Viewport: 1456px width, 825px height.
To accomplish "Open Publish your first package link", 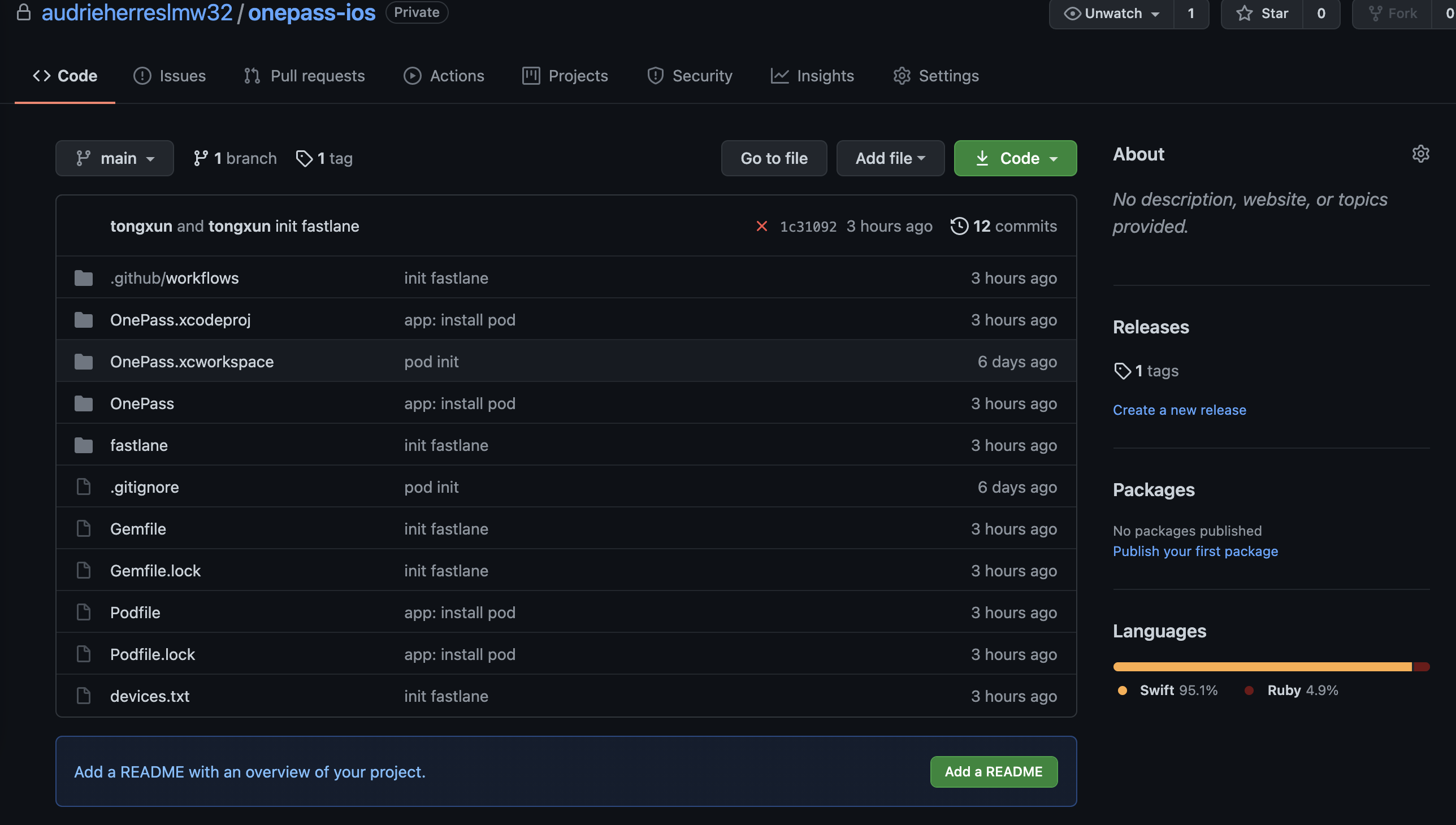I will 1195,552.
